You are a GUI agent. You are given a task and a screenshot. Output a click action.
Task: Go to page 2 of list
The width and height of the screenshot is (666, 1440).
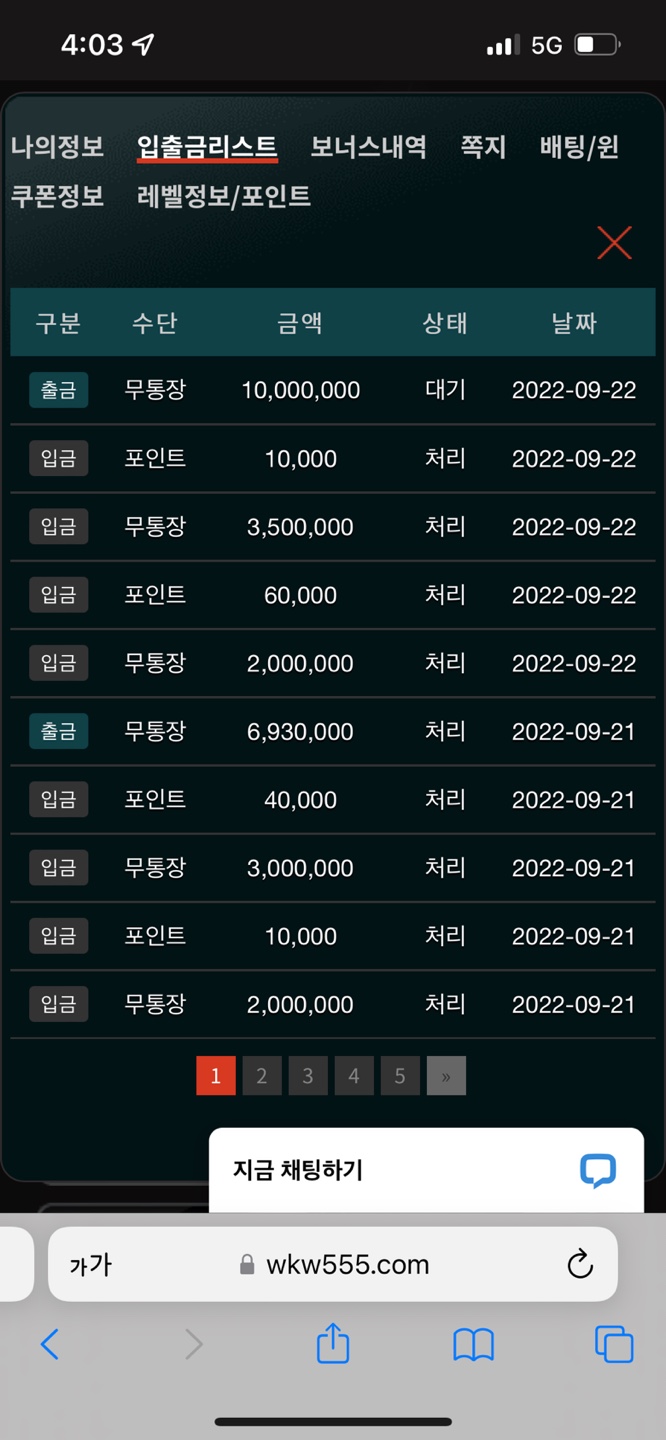[262, 1076]
